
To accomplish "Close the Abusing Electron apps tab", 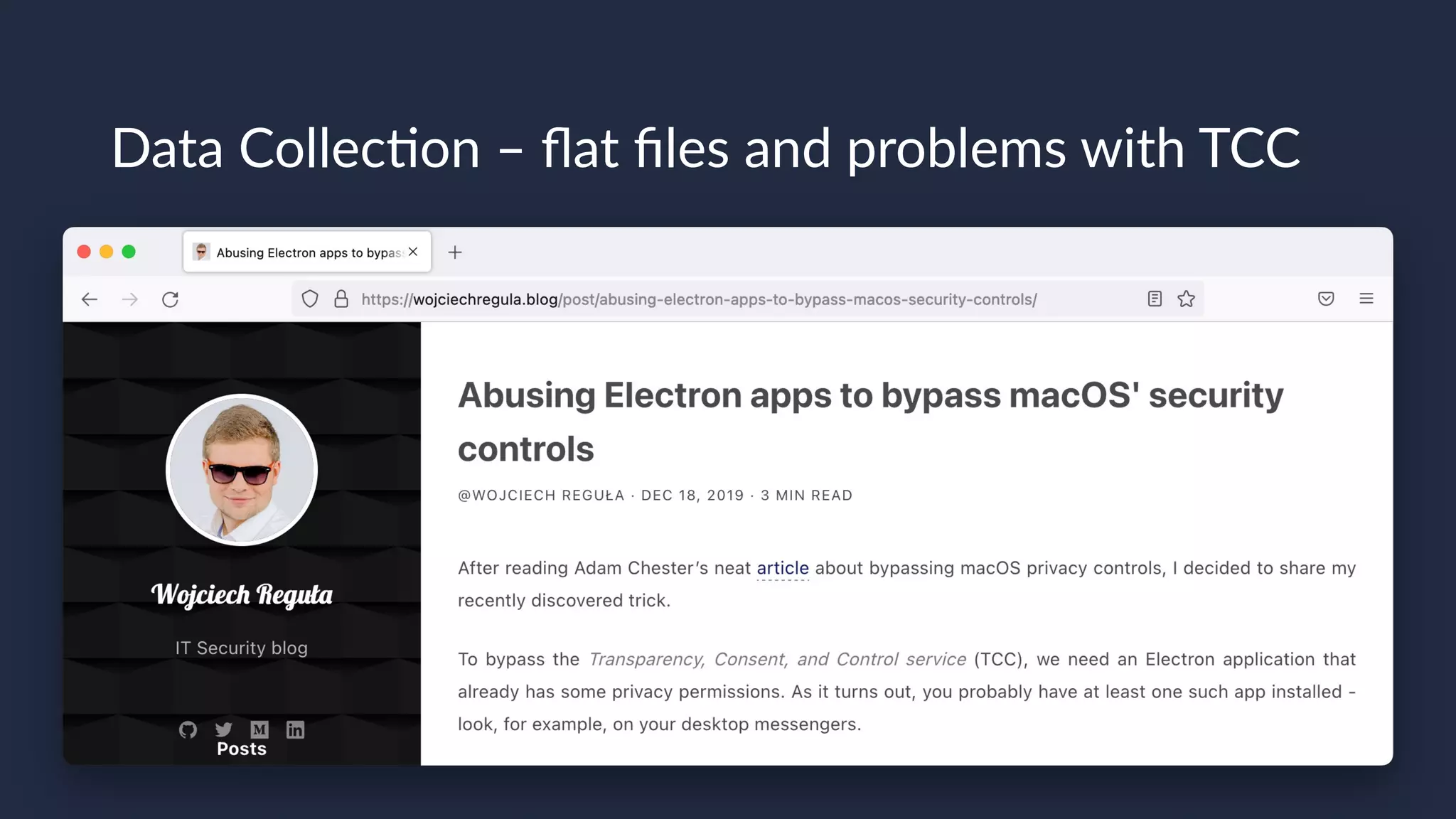I will coord(413,252).
